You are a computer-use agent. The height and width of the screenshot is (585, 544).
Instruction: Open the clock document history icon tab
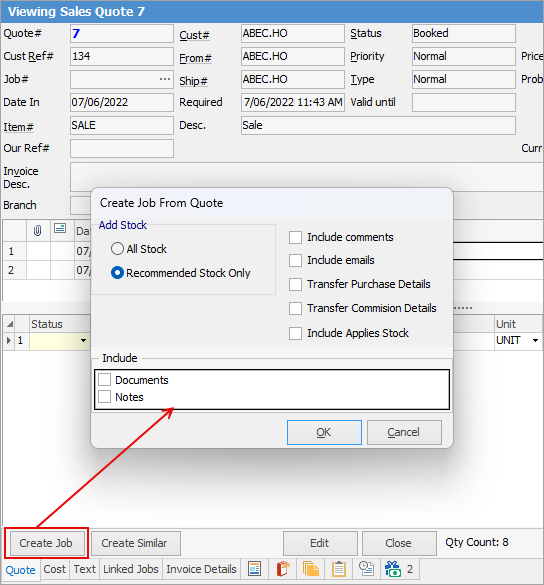[x=366, y=569]
